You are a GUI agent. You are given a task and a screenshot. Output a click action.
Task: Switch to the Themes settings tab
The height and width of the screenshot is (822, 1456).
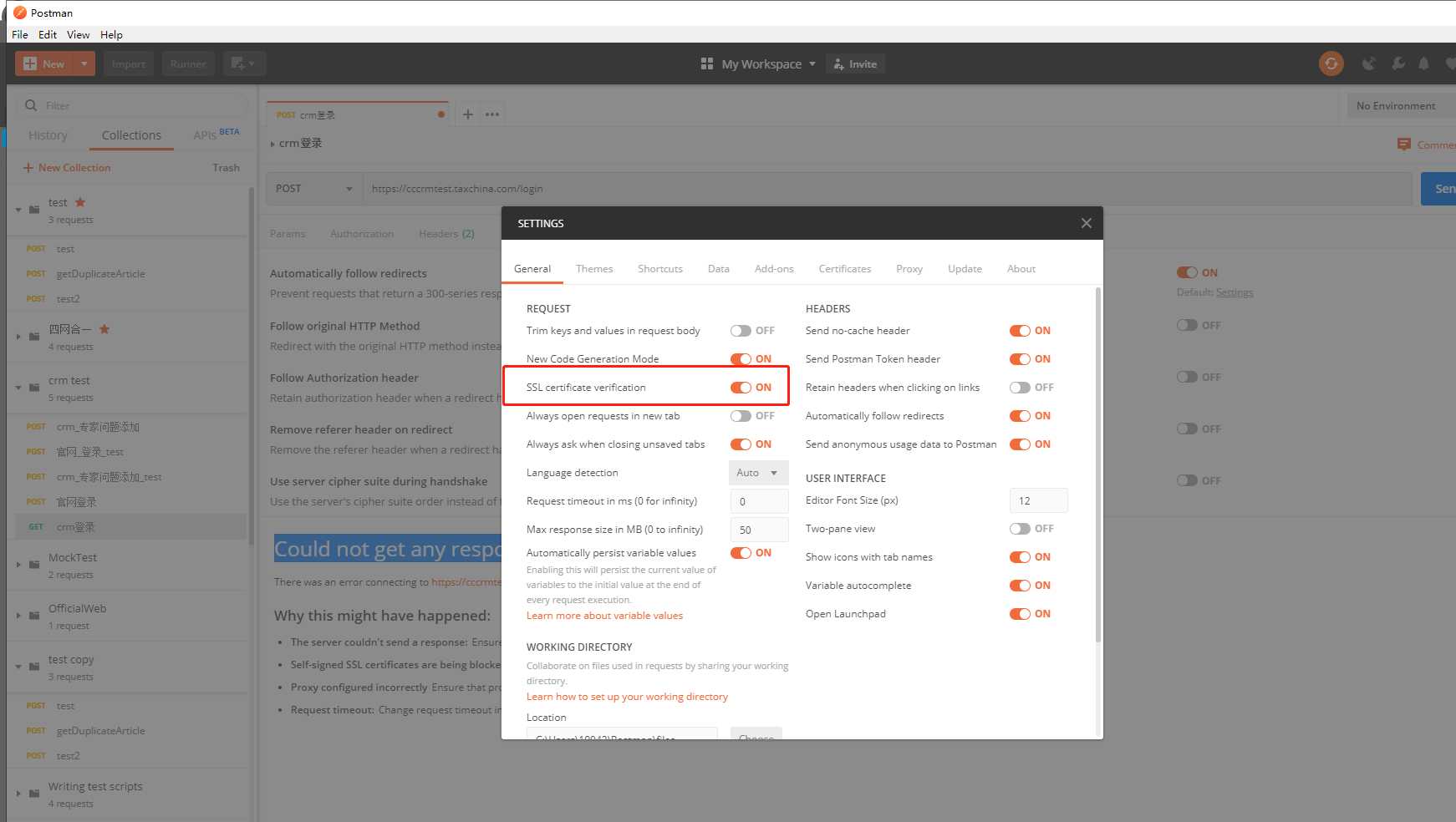point(594,269)
